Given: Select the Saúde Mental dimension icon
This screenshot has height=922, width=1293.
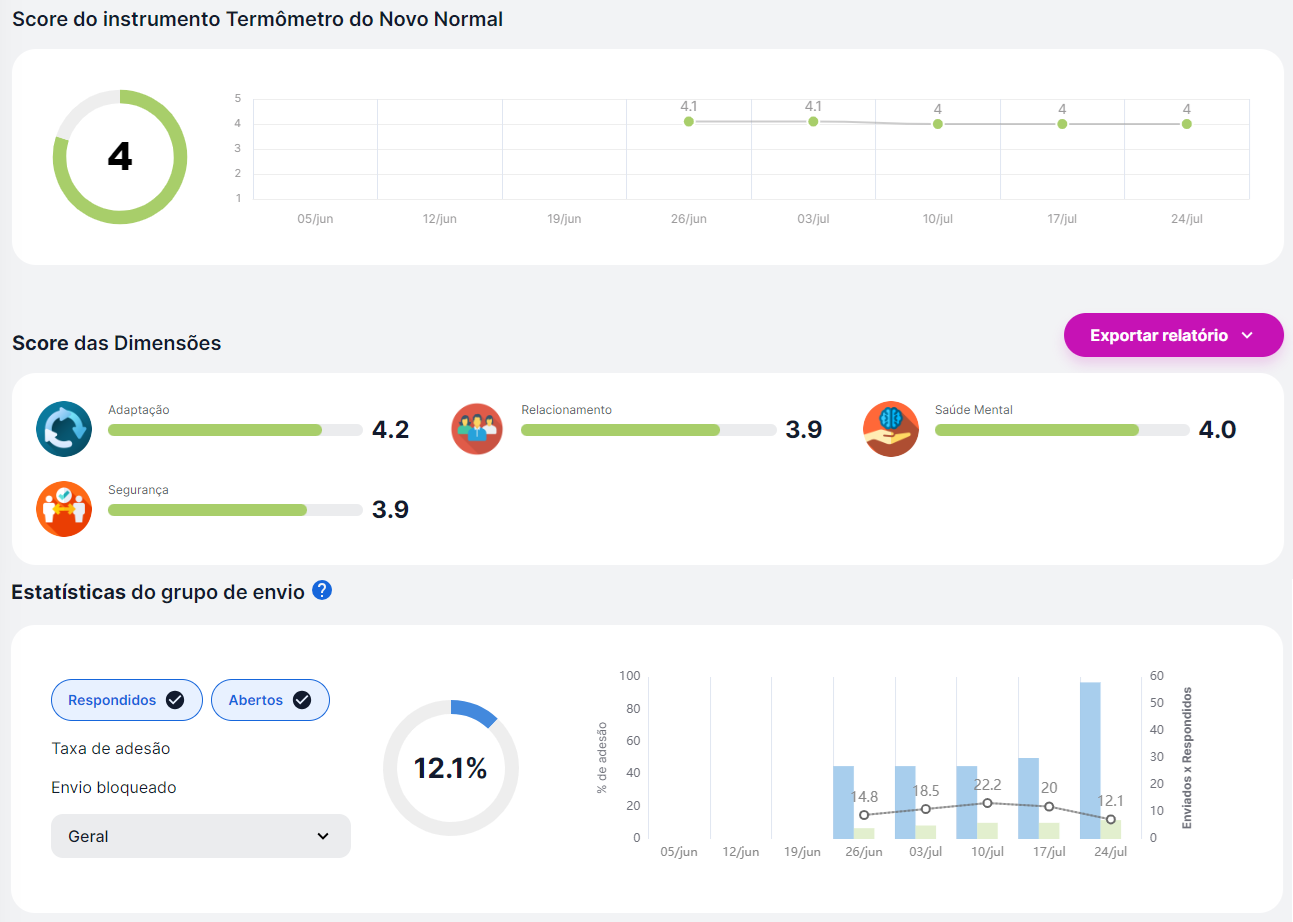Looking at the screenshot, I should [x=890, y=428].
